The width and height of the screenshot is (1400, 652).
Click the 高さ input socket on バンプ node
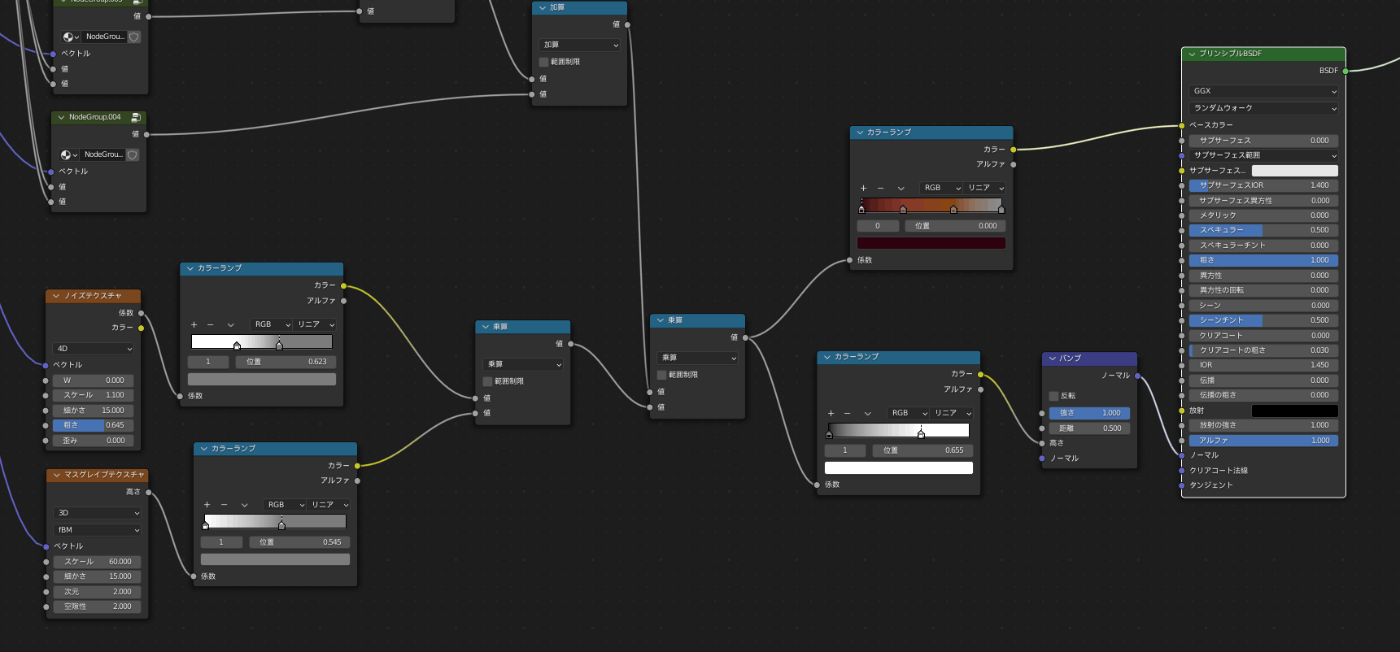click(x=1042, y=443)
